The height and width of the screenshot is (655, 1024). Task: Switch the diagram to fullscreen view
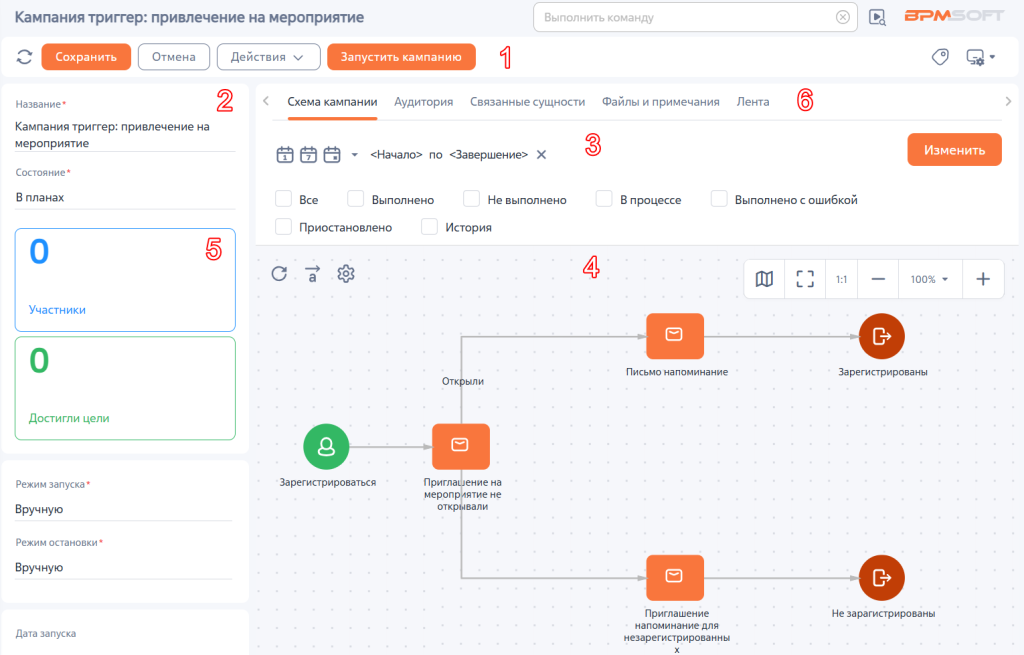[x=805, y=280]
